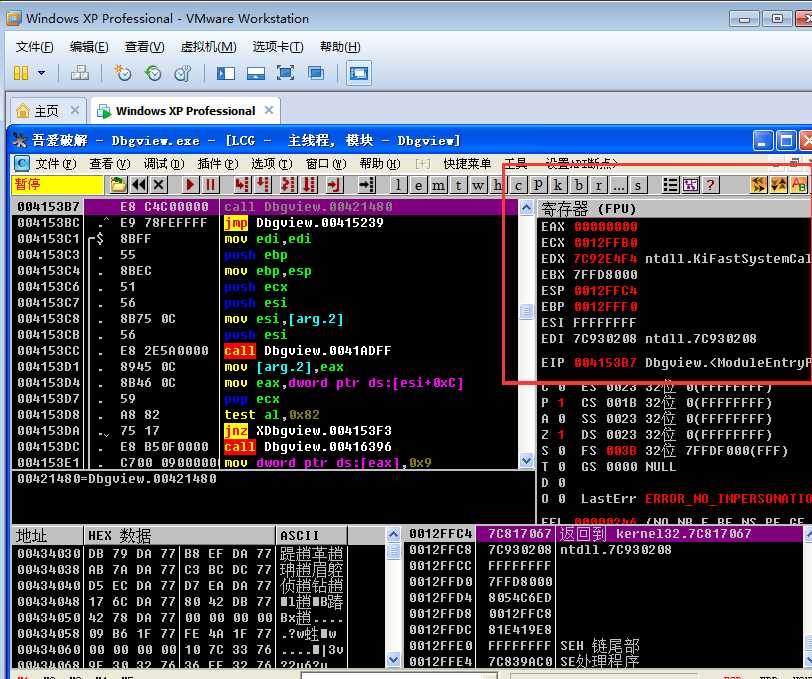This screenshot has width=812, height=679.
Task: Toggle VMware console view icon
Action: pyautogui.click(x=358, y=73)
